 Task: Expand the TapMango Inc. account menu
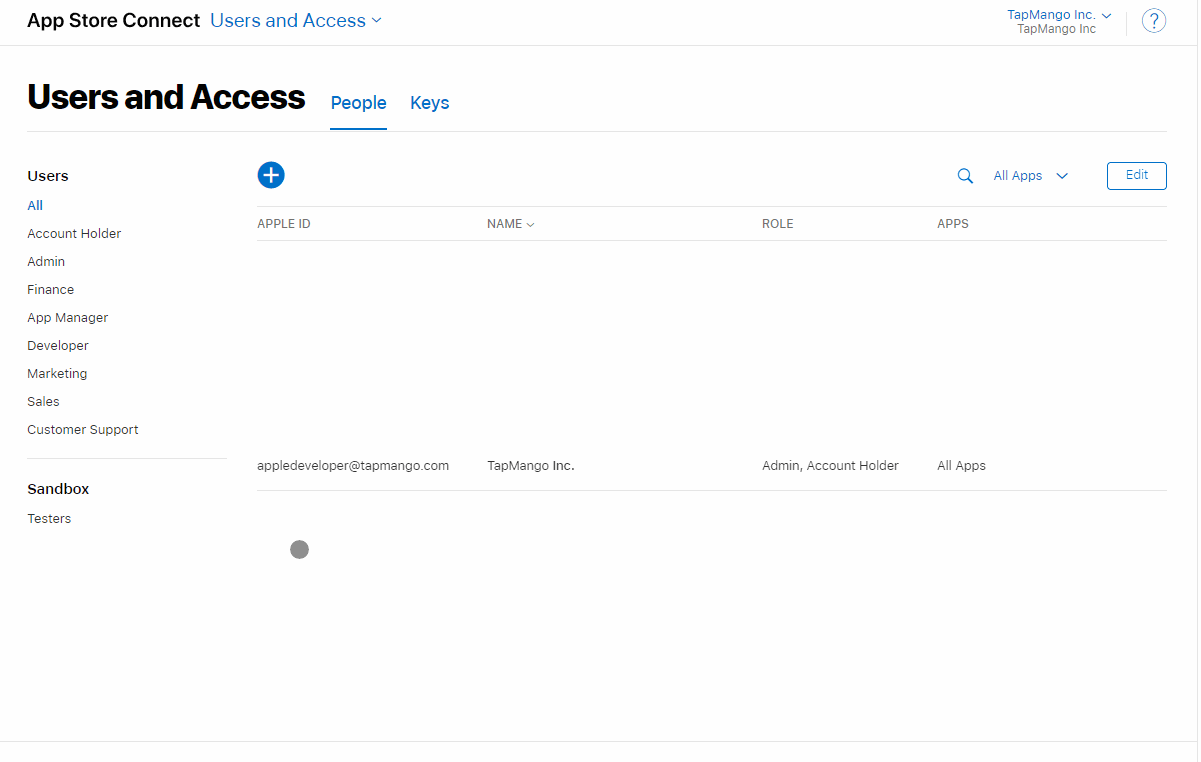coord(1058,15)
